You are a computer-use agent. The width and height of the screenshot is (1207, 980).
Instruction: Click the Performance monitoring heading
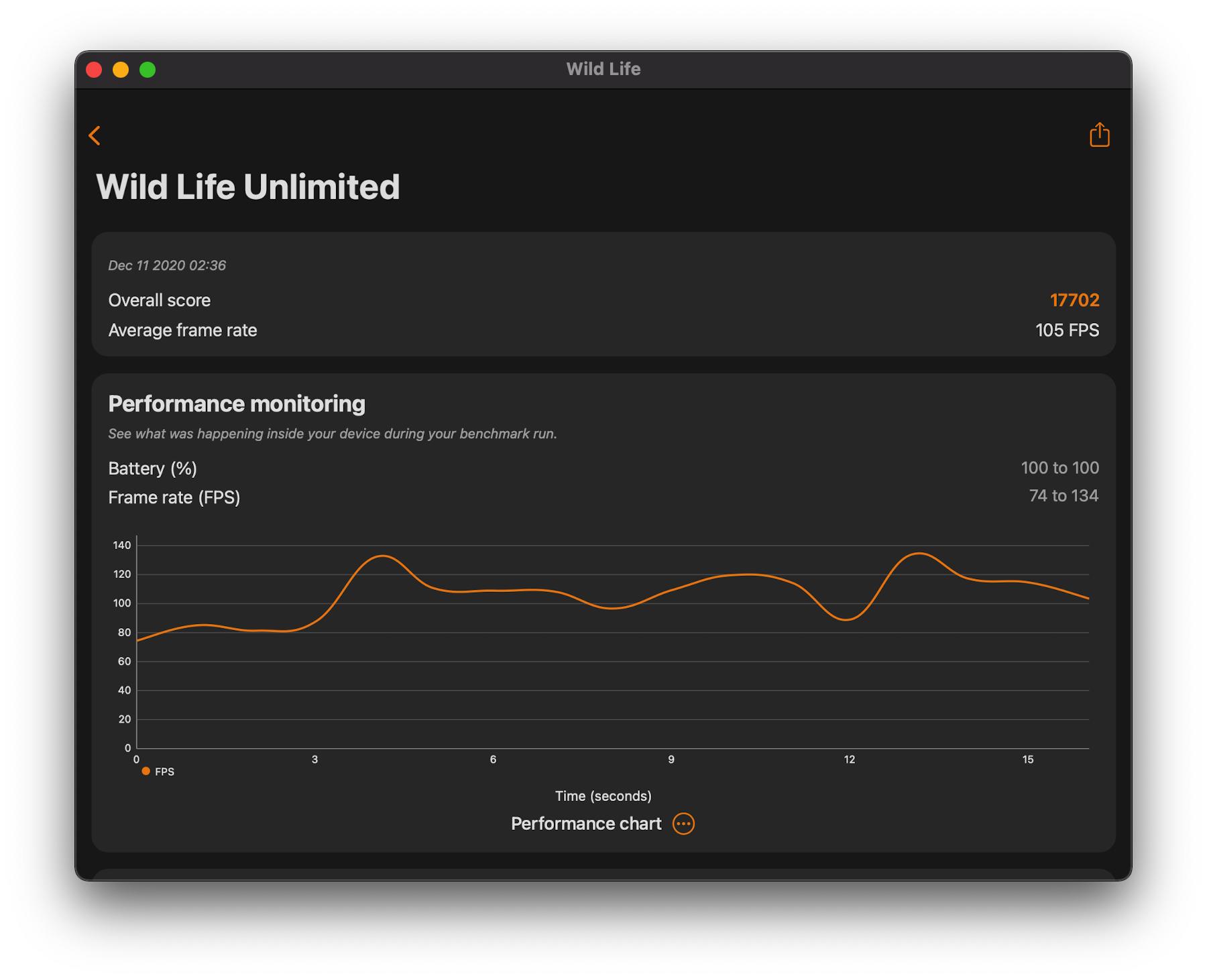click(237, 404)
